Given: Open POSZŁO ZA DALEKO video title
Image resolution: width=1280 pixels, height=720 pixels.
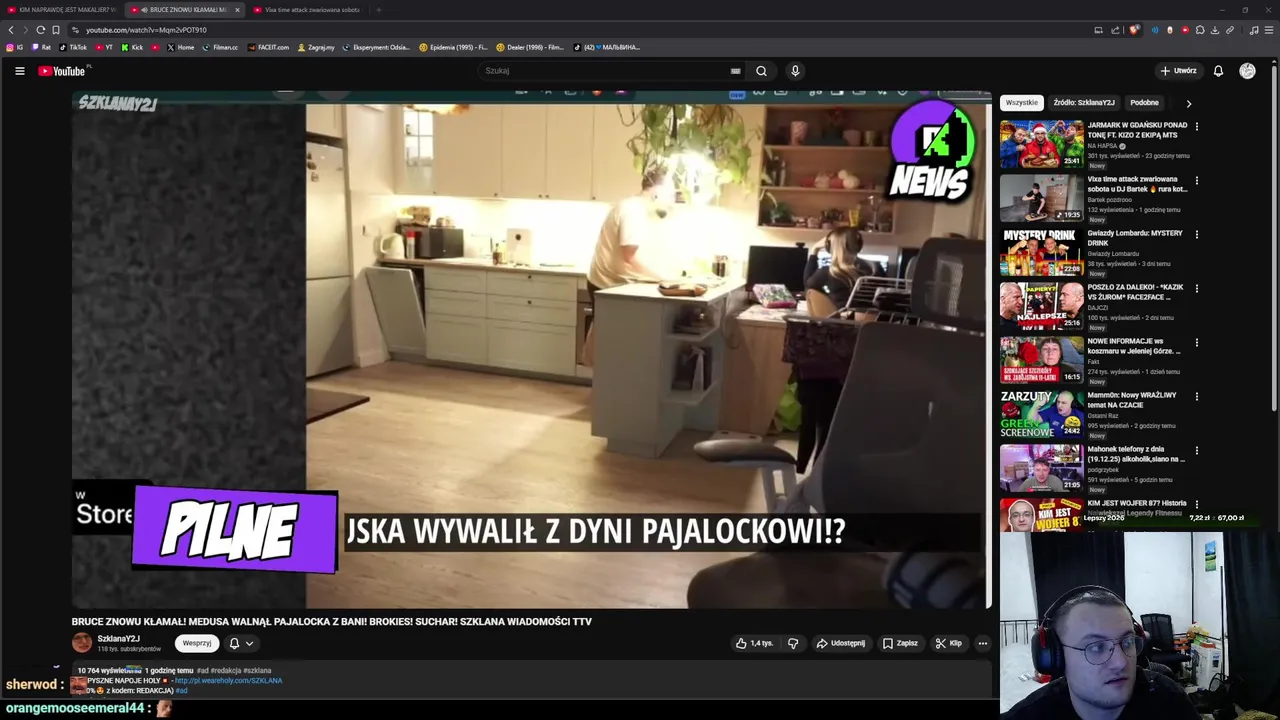Looking at the screenshot, I should (x=1136, y=292).
